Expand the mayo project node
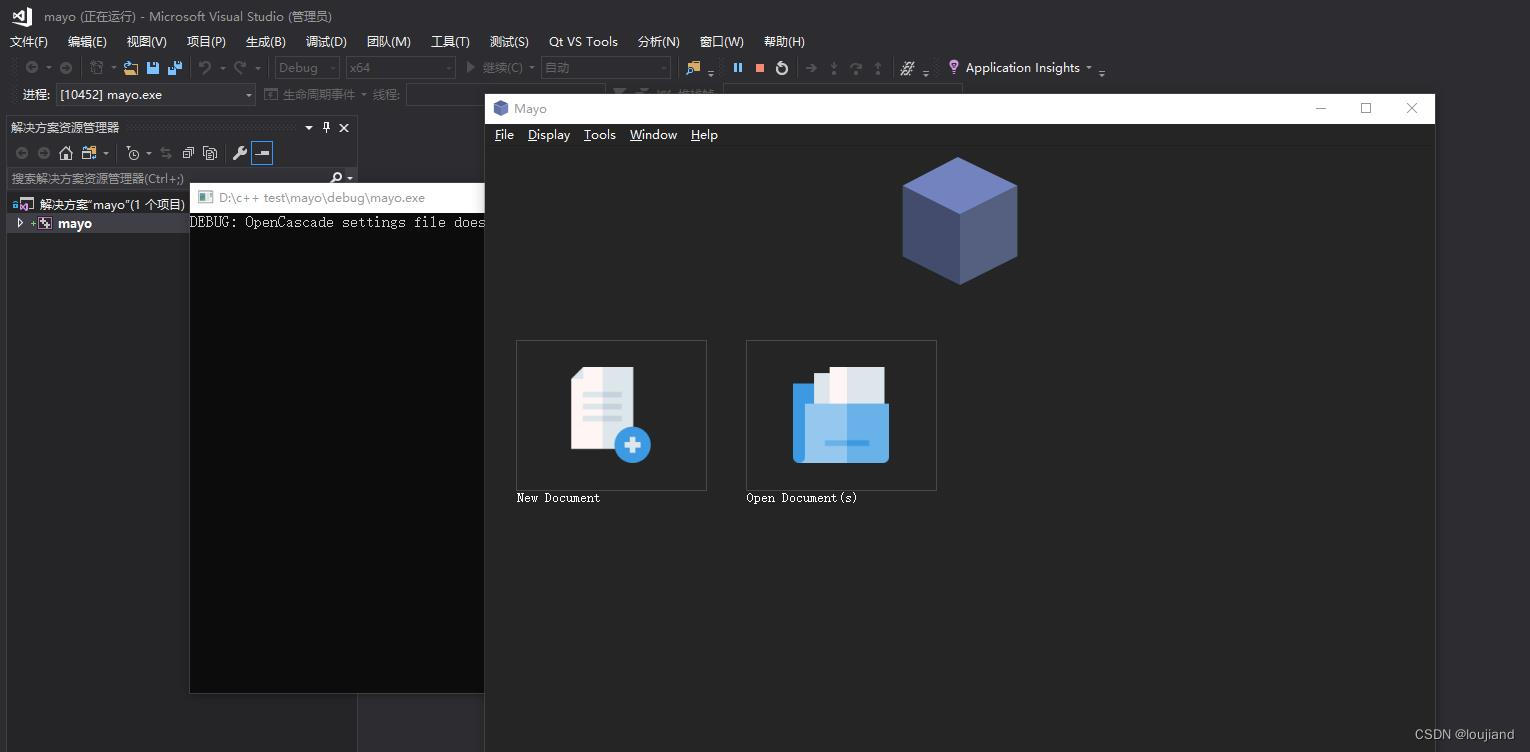1530x752 pixels. tap(20, 222)
